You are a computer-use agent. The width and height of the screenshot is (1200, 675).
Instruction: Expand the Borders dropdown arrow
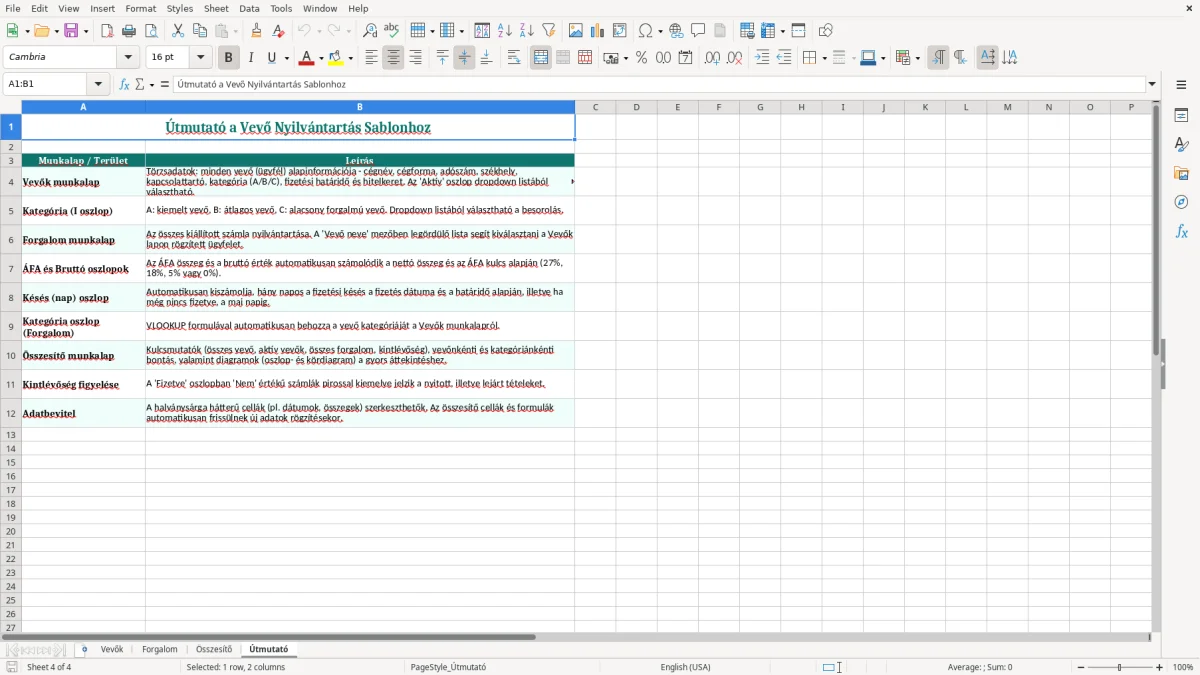point(823,58)
